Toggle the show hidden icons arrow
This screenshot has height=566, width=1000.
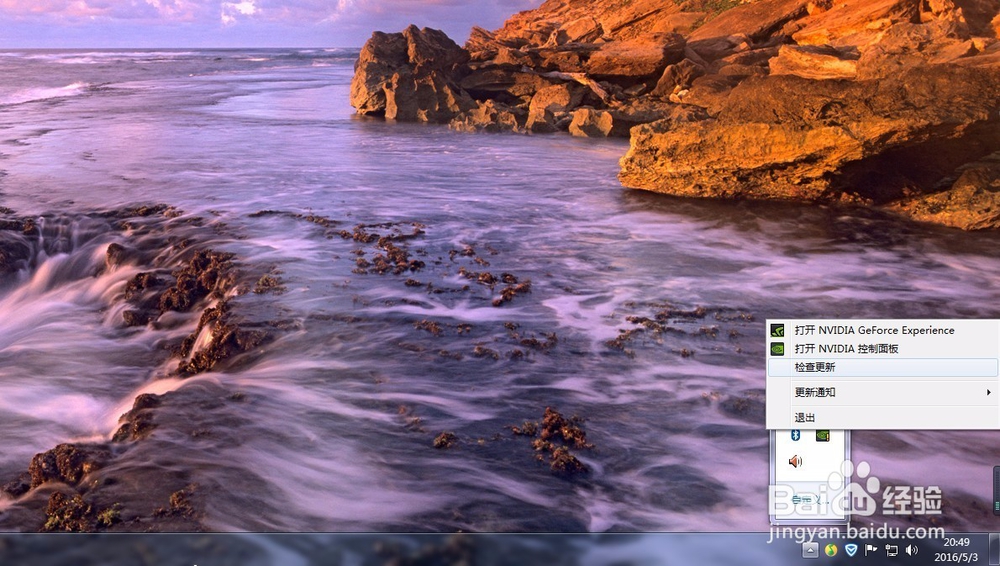click(x=810, y=550)
